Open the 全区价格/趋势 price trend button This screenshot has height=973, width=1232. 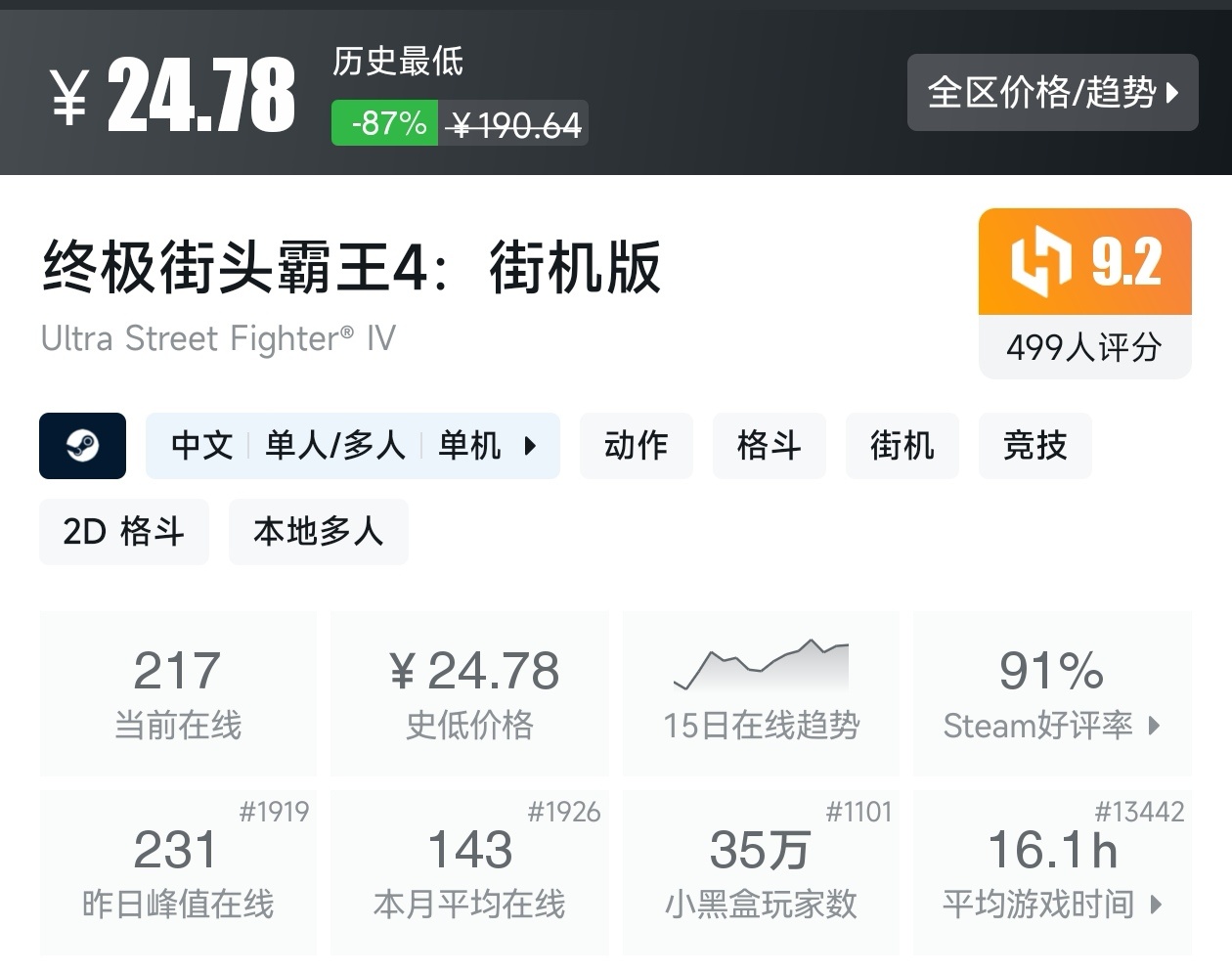click(x=1052, y=93)
